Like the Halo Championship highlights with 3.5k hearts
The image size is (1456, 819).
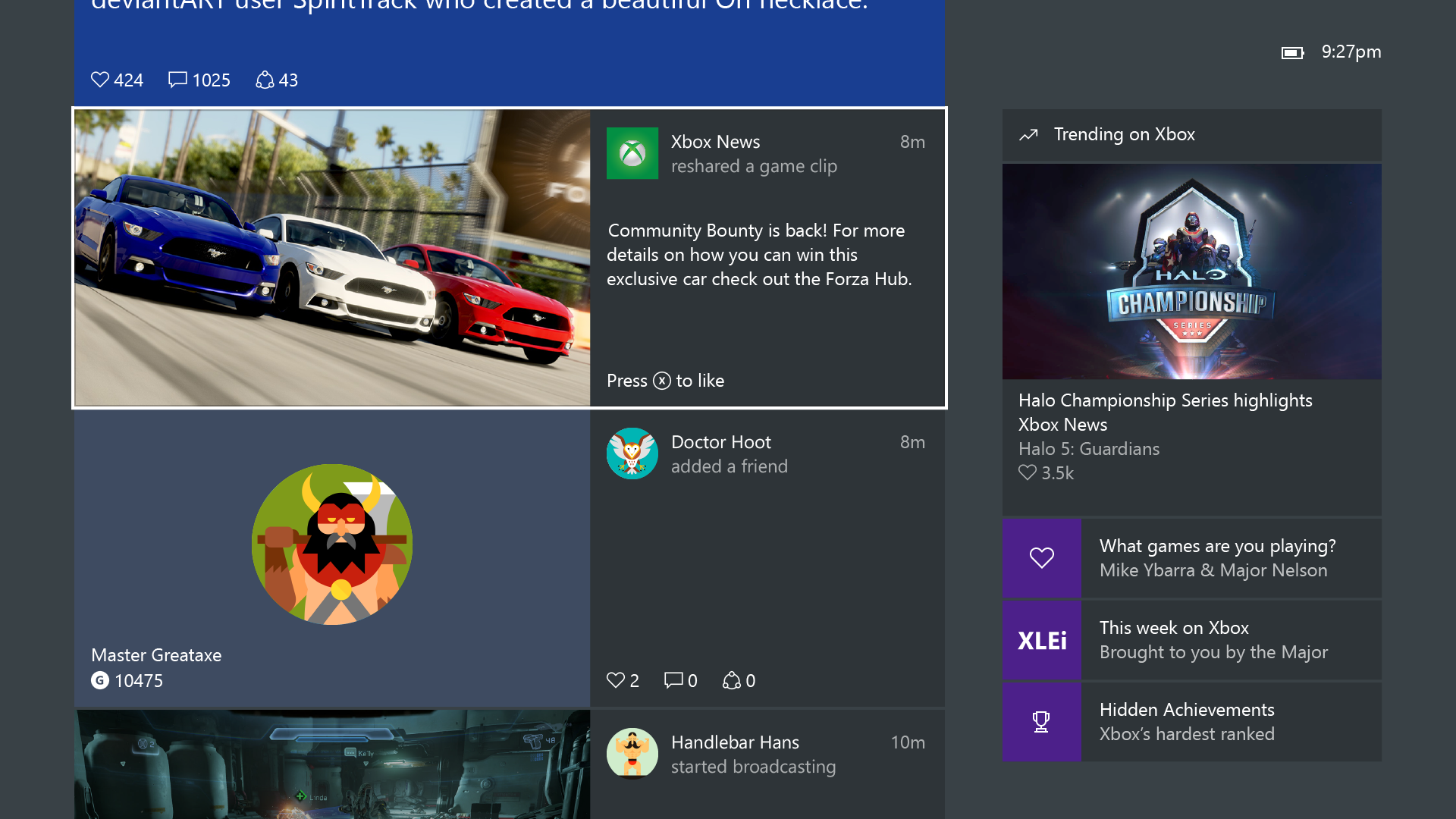(1028, 472)
